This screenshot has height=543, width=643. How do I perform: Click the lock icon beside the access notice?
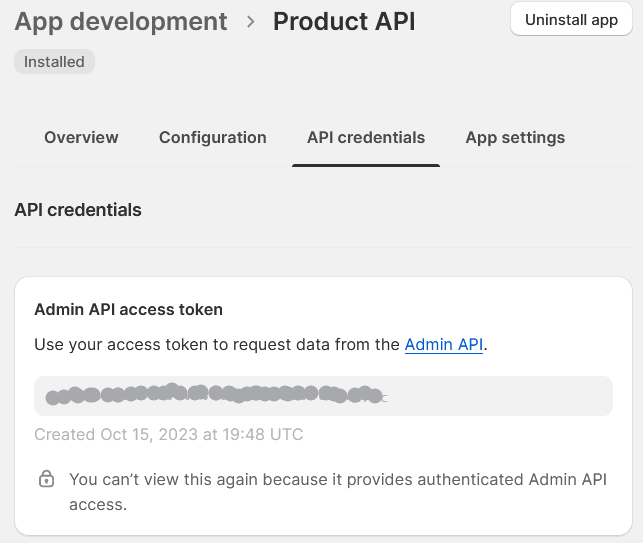coord(46,480)
